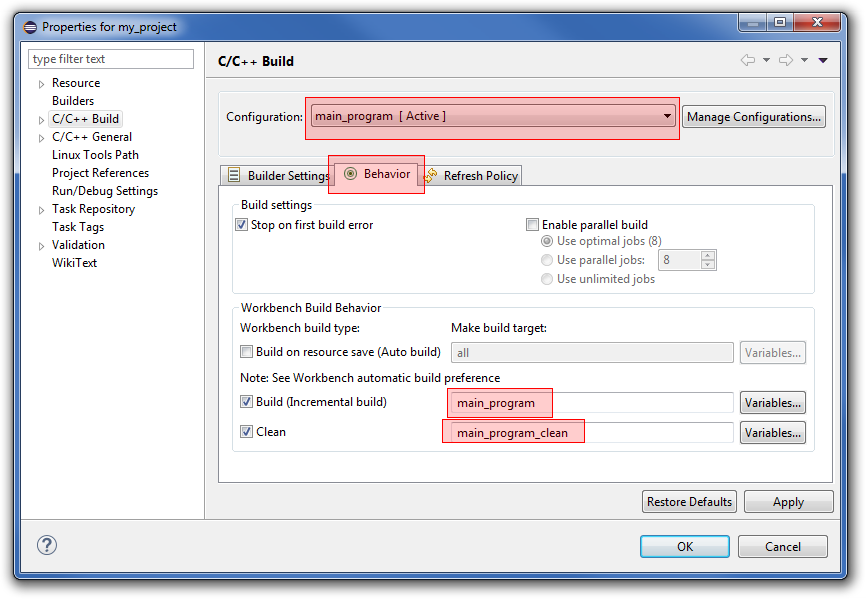Expand the Task Repository node
Viewport: 866px width, 599px height.
tap(41, 210)
